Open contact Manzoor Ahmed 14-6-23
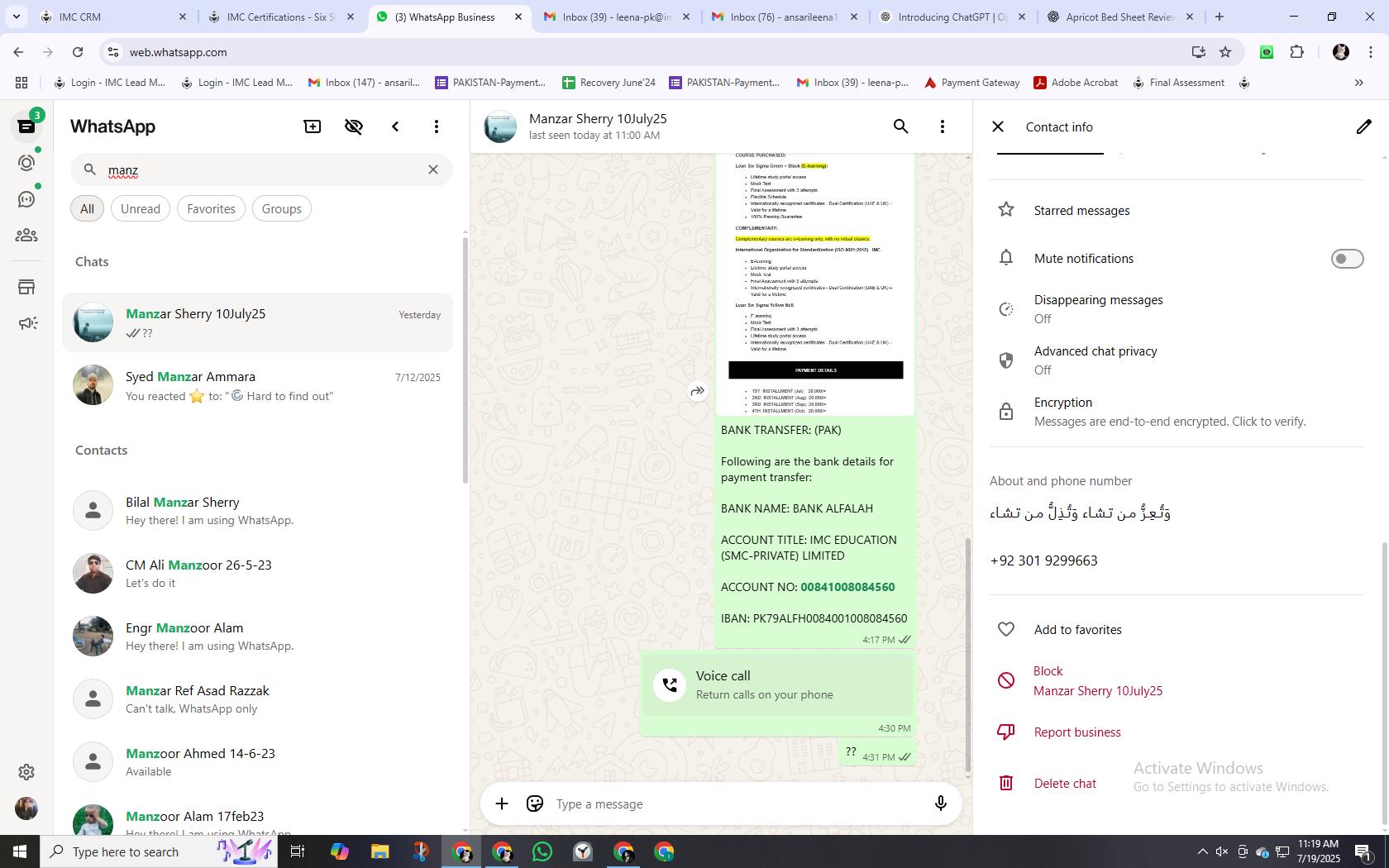Image resolution: width=1389 pixels, height=868 pixels. (x=258, y=762)
